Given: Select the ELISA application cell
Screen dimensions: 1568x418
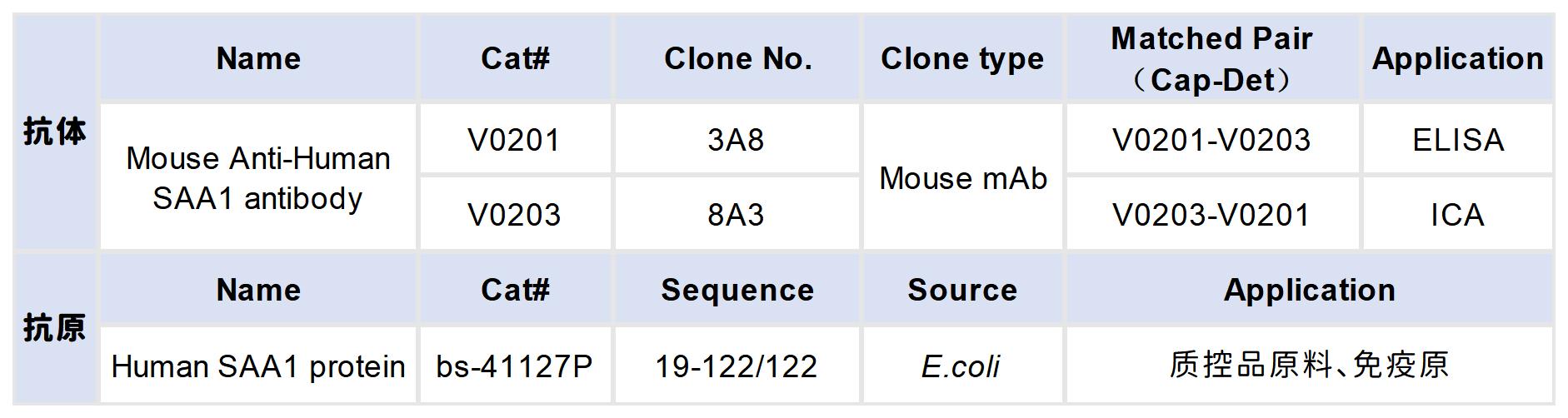Looking at the screenshot, I should click(x=1458, y=140).
